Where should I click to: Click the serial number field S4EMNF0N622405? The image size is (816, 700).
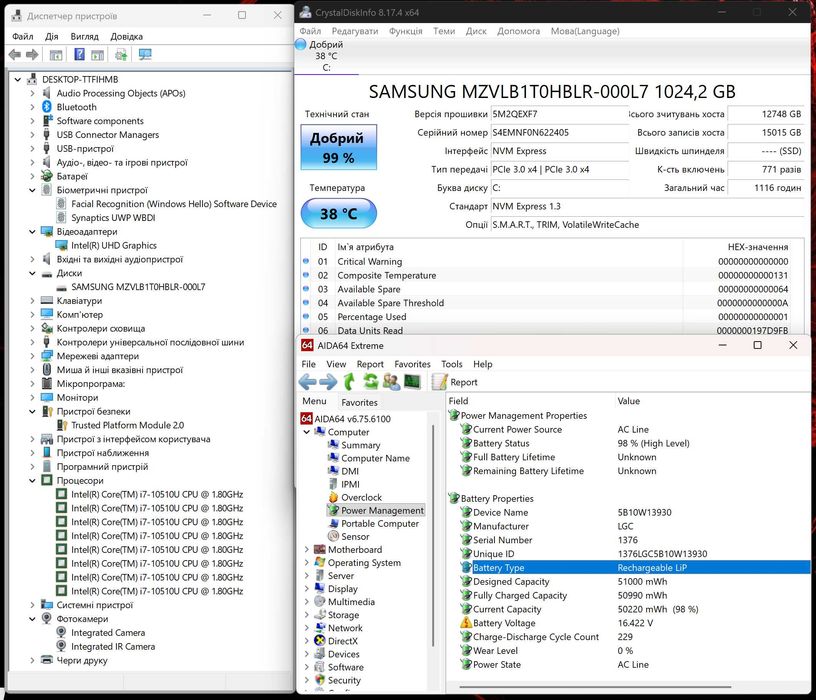559,133
